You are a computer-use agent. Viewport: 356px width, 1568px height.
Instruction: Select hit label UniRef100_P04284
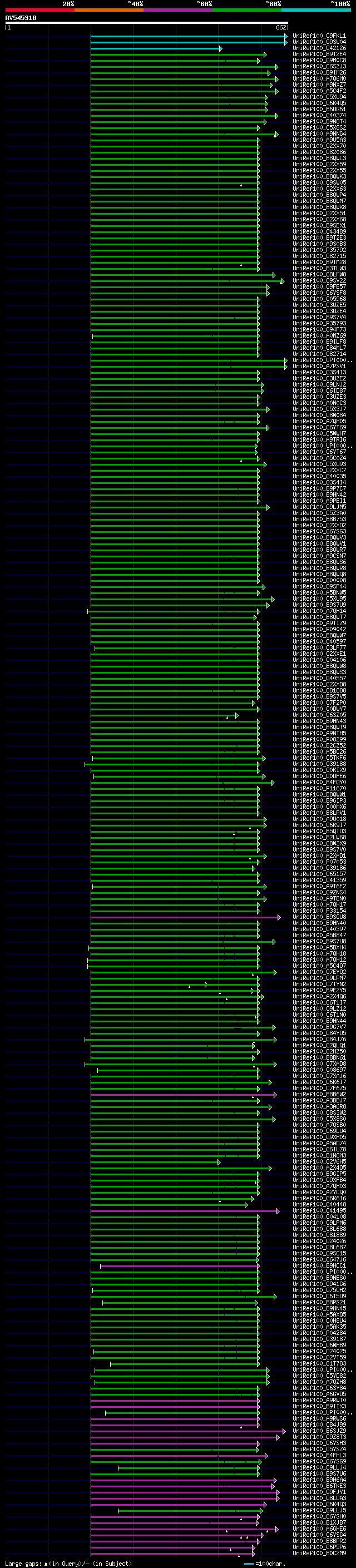click(319, 1333)
